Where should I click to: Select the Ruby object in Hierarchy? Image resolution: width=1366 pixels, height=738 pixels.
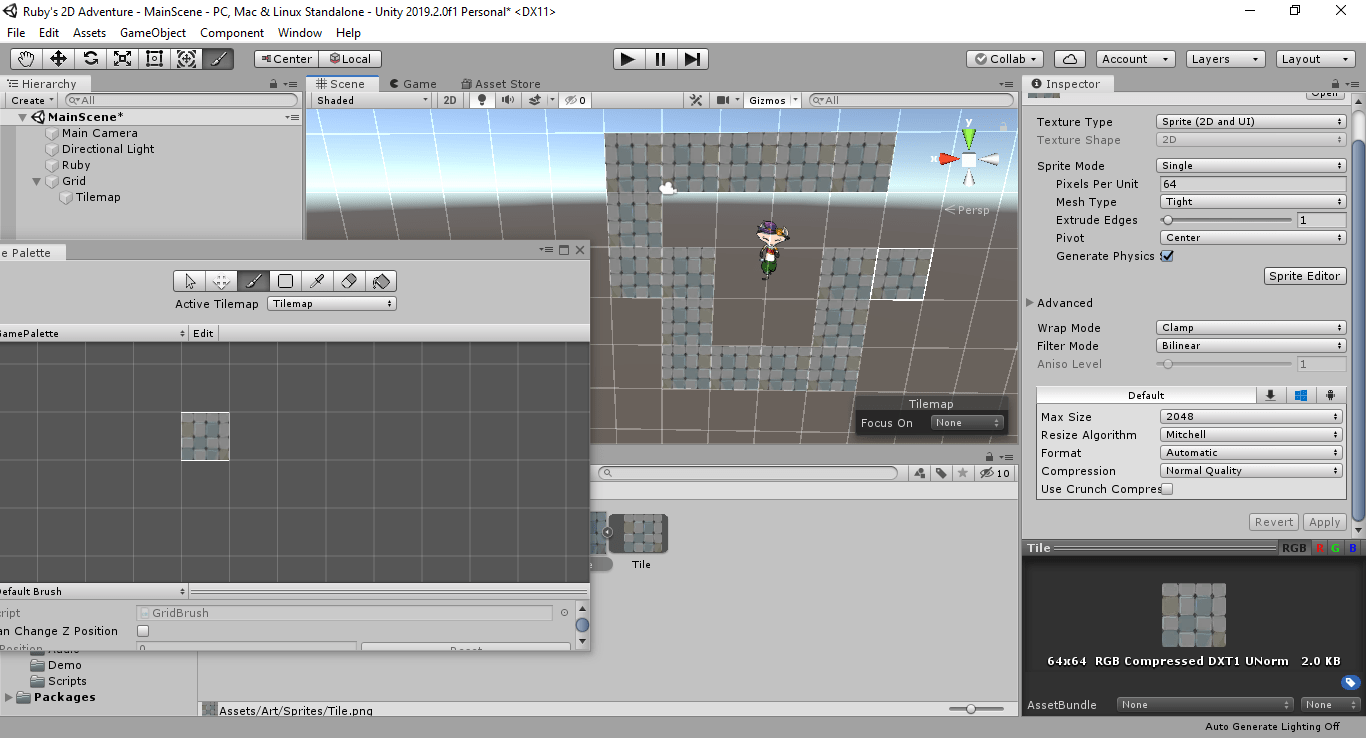[76, 165]
